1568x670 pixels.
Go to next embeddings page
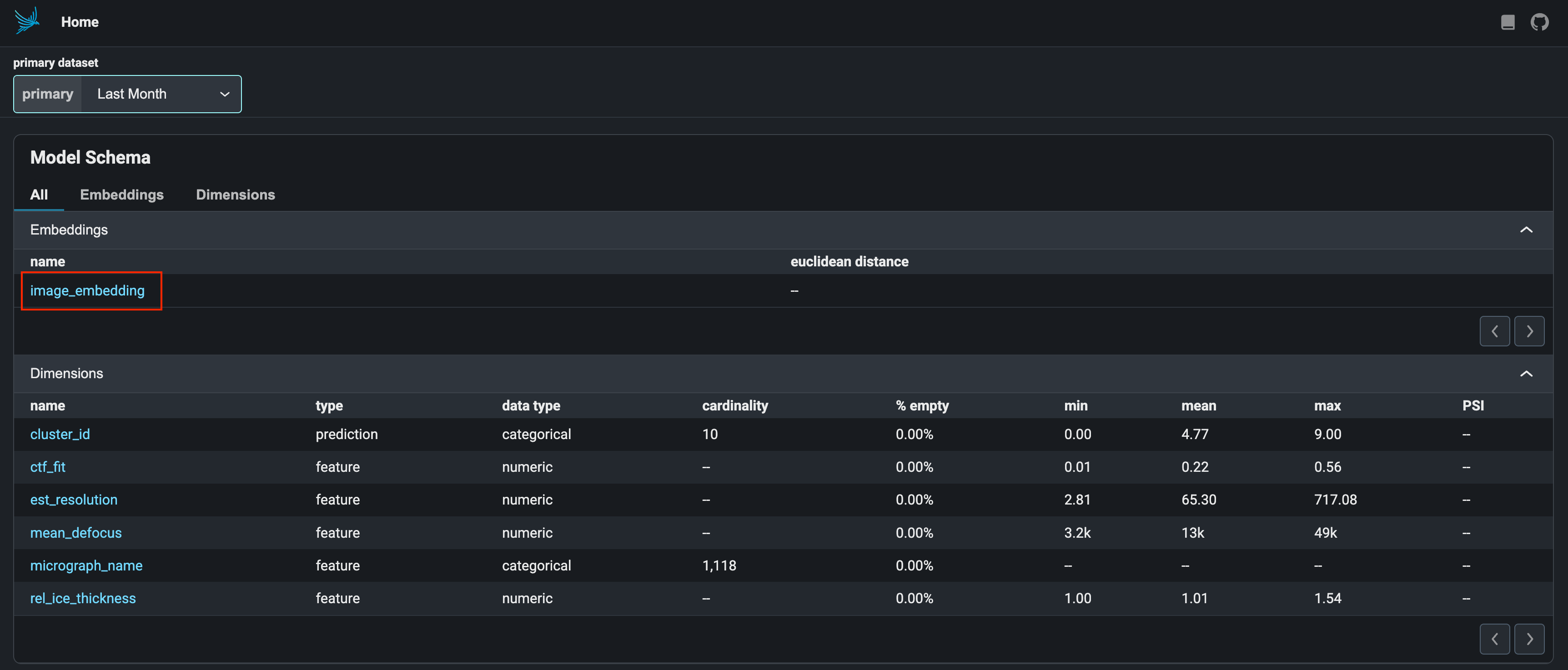tap(1529, 331)
